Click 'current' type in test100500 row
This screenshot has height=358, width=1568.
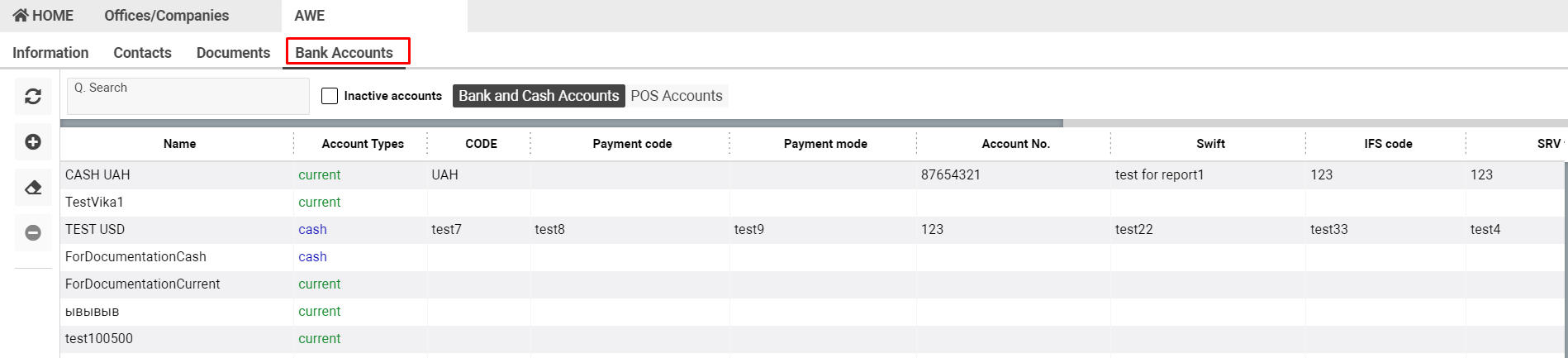(x=319, y=339)
